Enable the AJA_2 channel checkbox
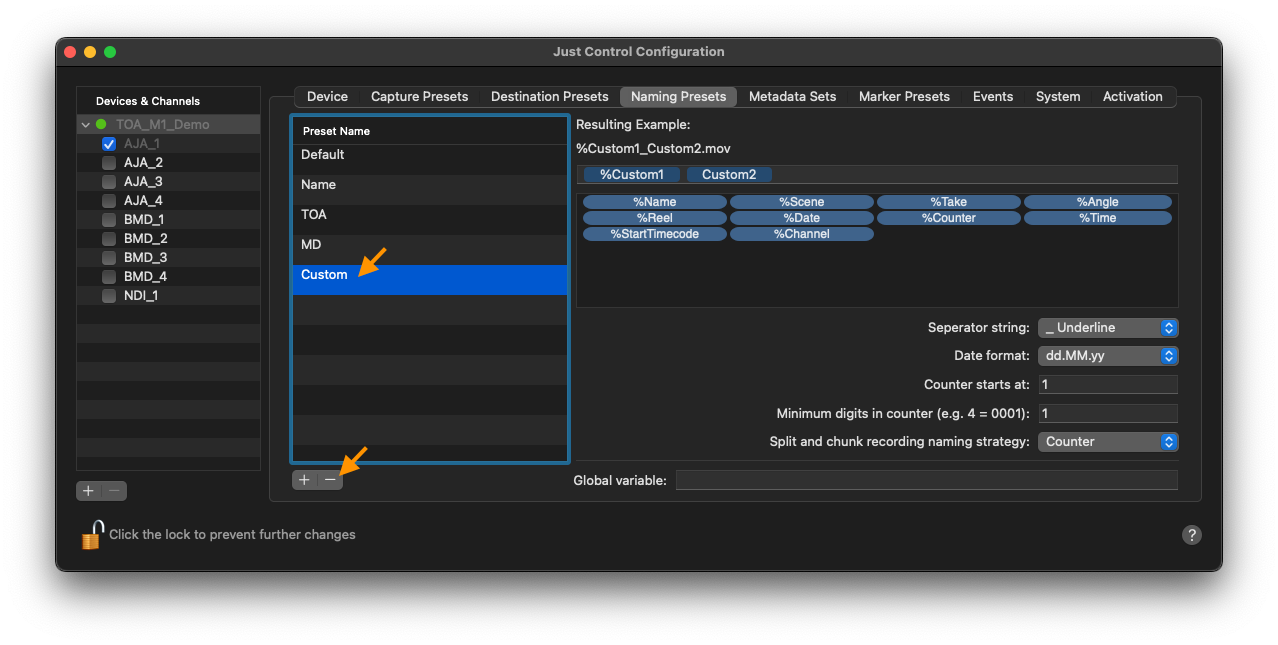The width and height of the screenshot is (1278, 645). pos(109,163)
